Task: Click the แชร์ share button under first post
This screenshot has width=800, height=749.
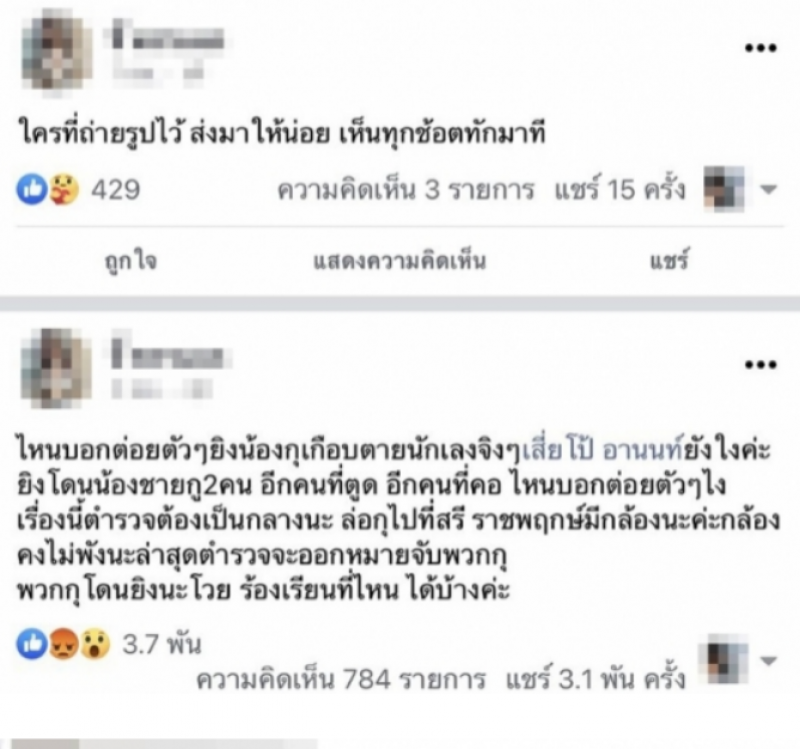Action: [x=669, y=260]
